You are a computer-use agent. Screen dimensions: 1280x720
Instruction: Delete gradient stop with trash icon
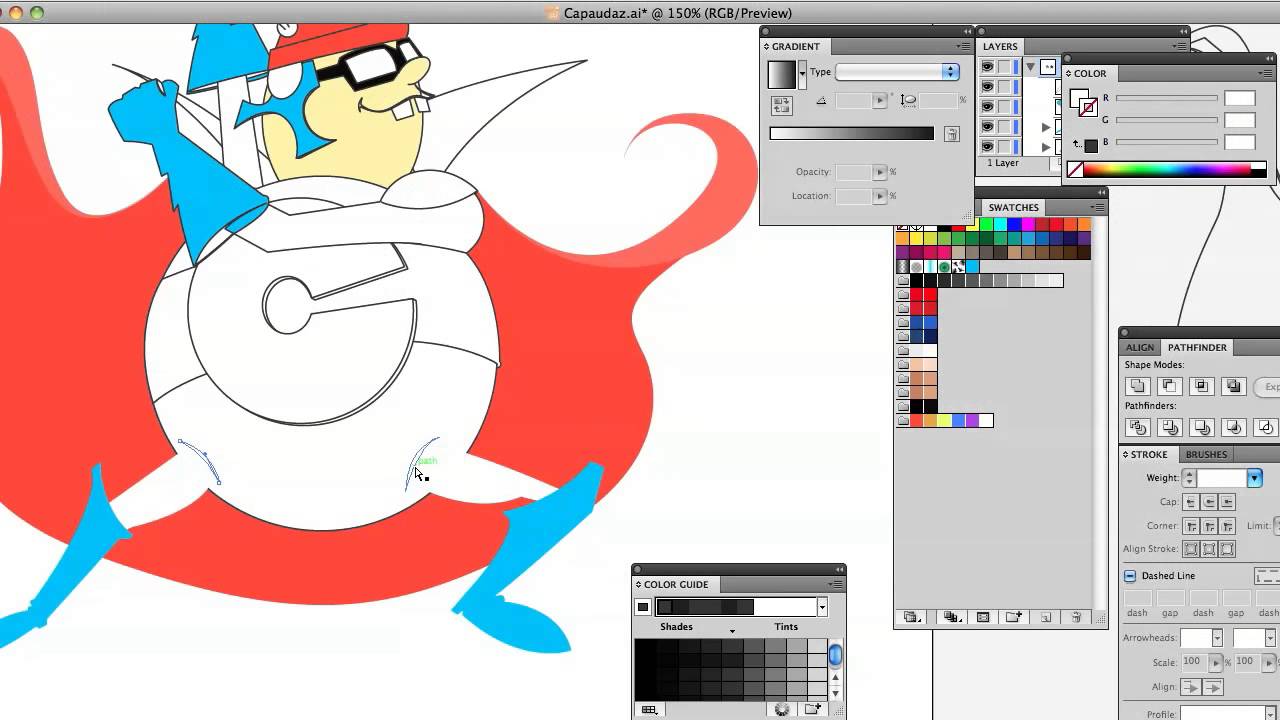951,134
